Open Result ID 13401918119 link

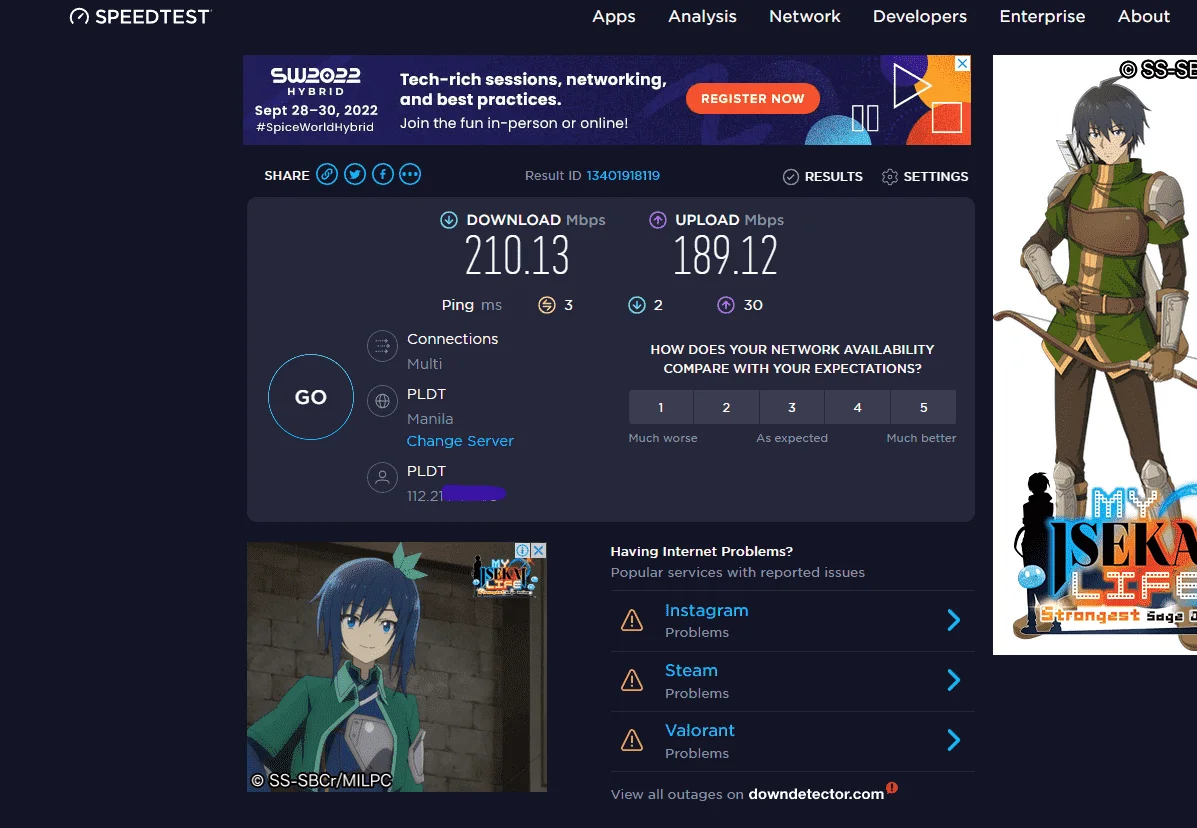623,176
